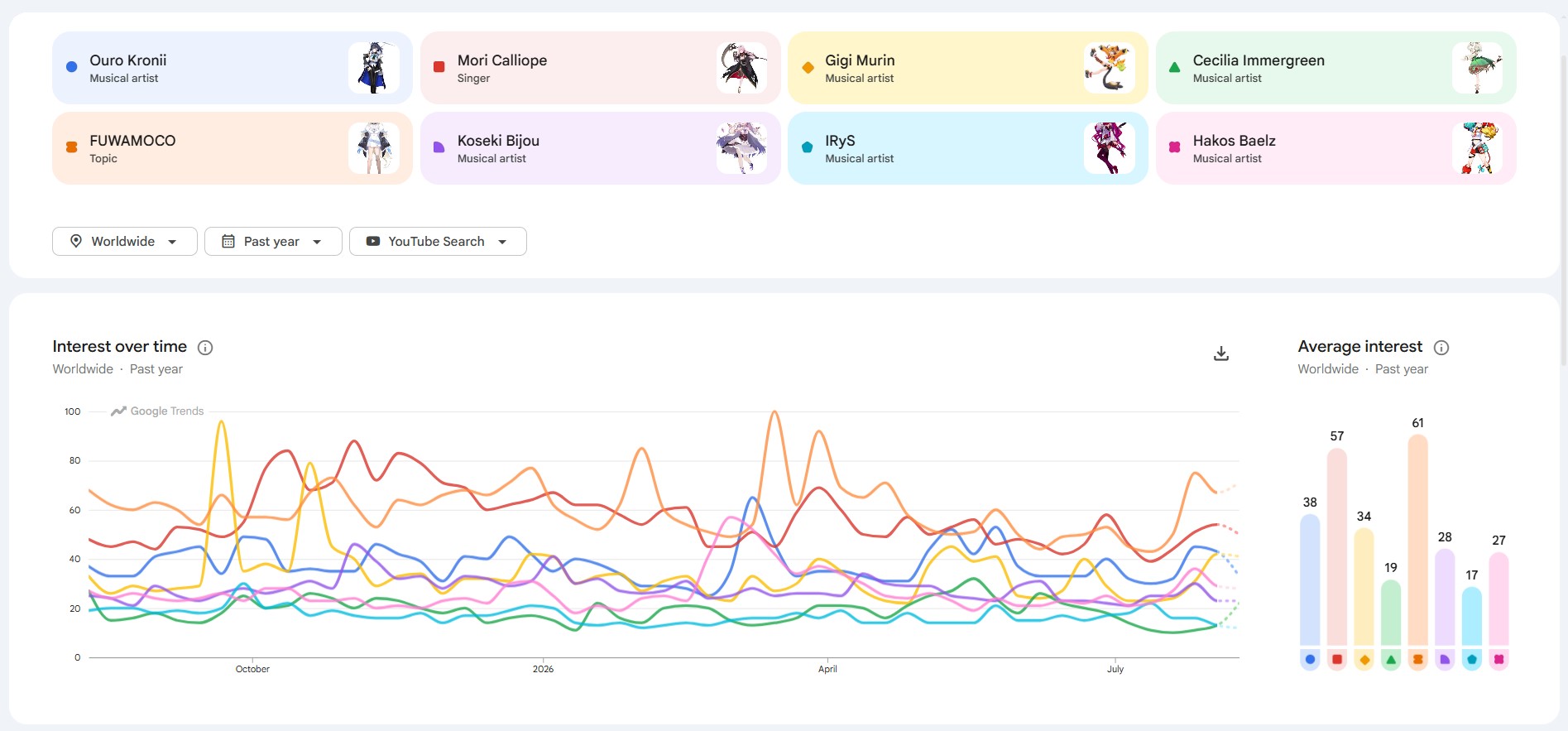Viewport: 1568px width, 731px height.
Task: Click the teal pentagon marker beside IRyS
Action: coord(808,147)
